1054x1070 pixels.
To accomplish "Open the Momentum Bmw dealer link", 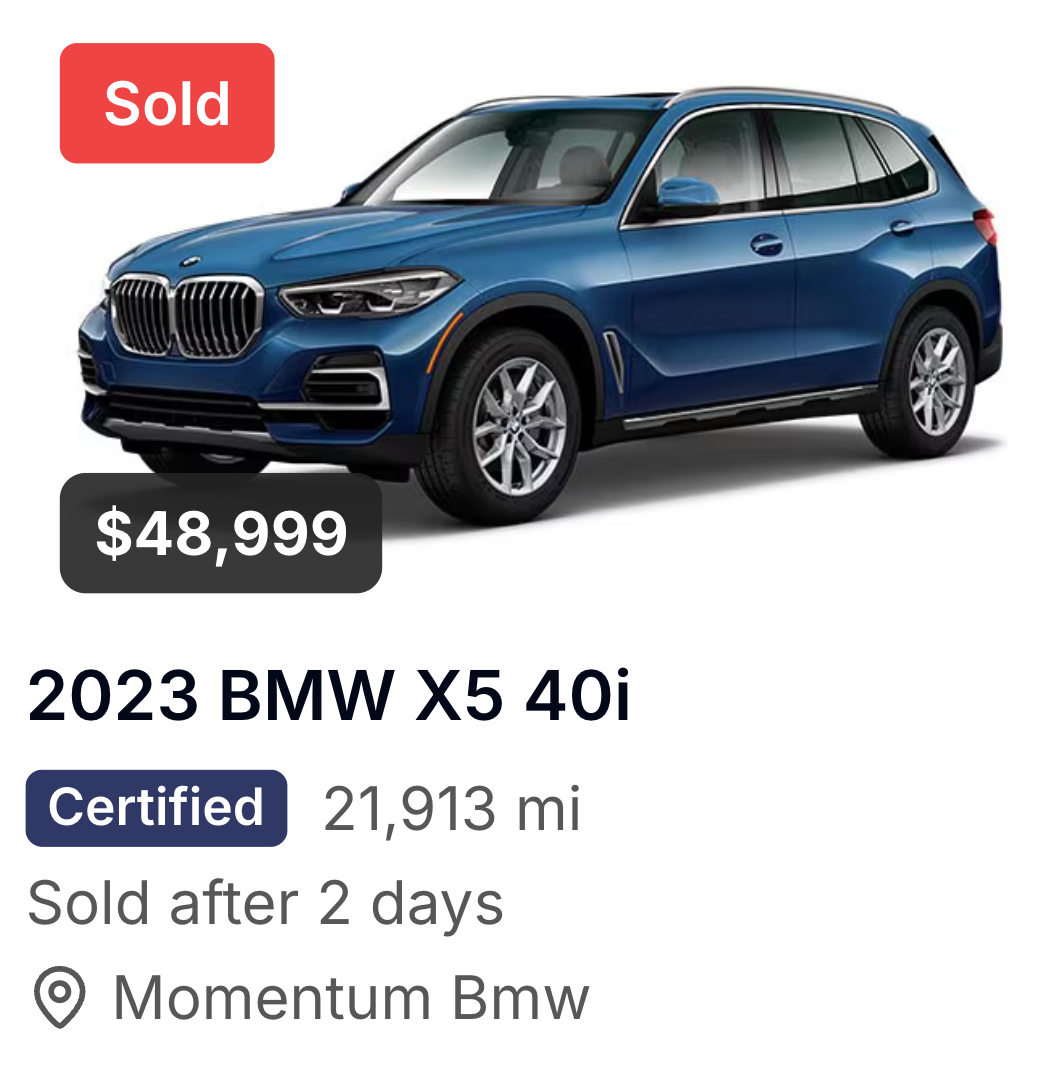I will coord(351,998).
